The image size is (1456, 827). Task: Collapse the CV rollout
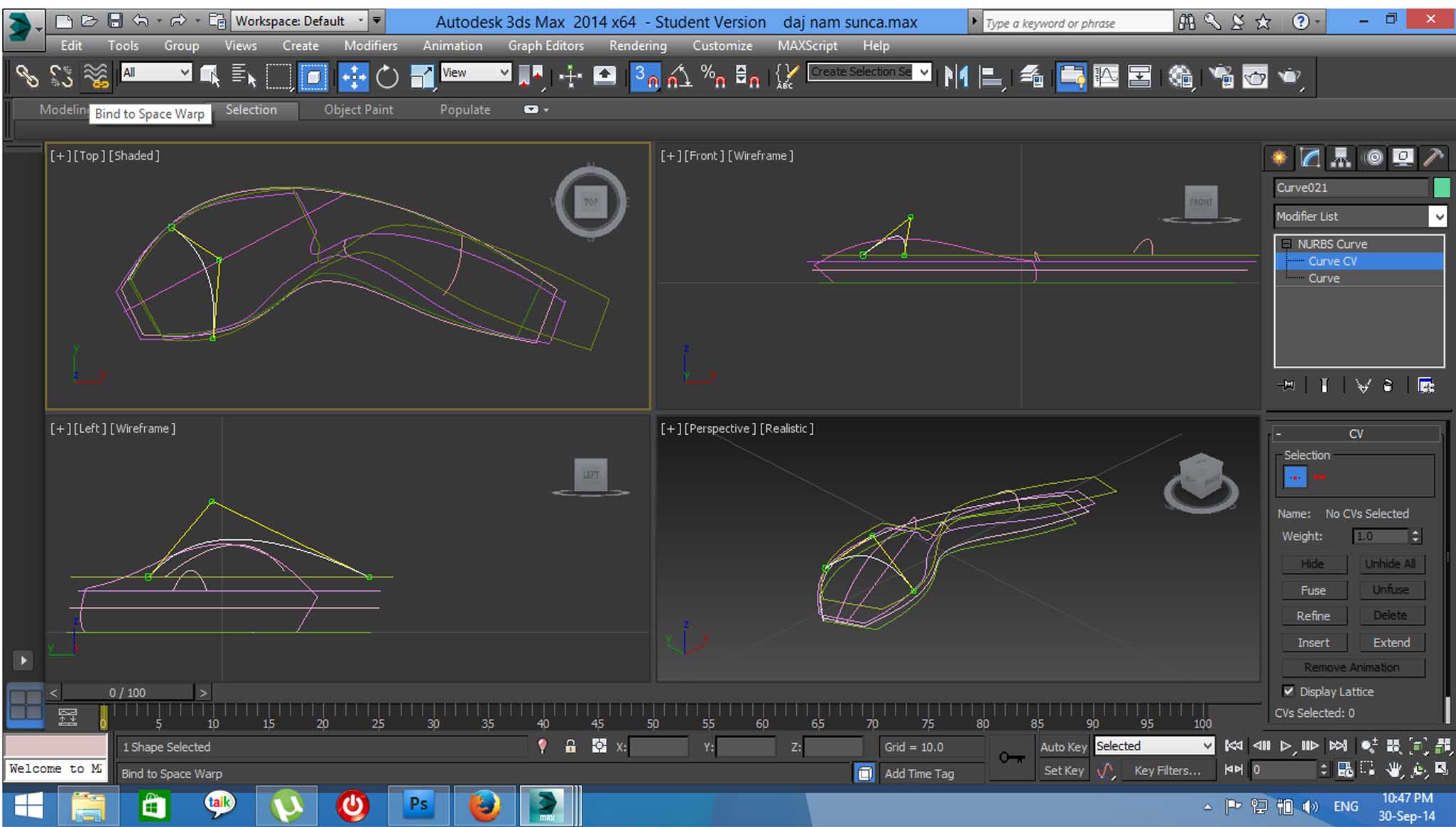click(1356, 433)
